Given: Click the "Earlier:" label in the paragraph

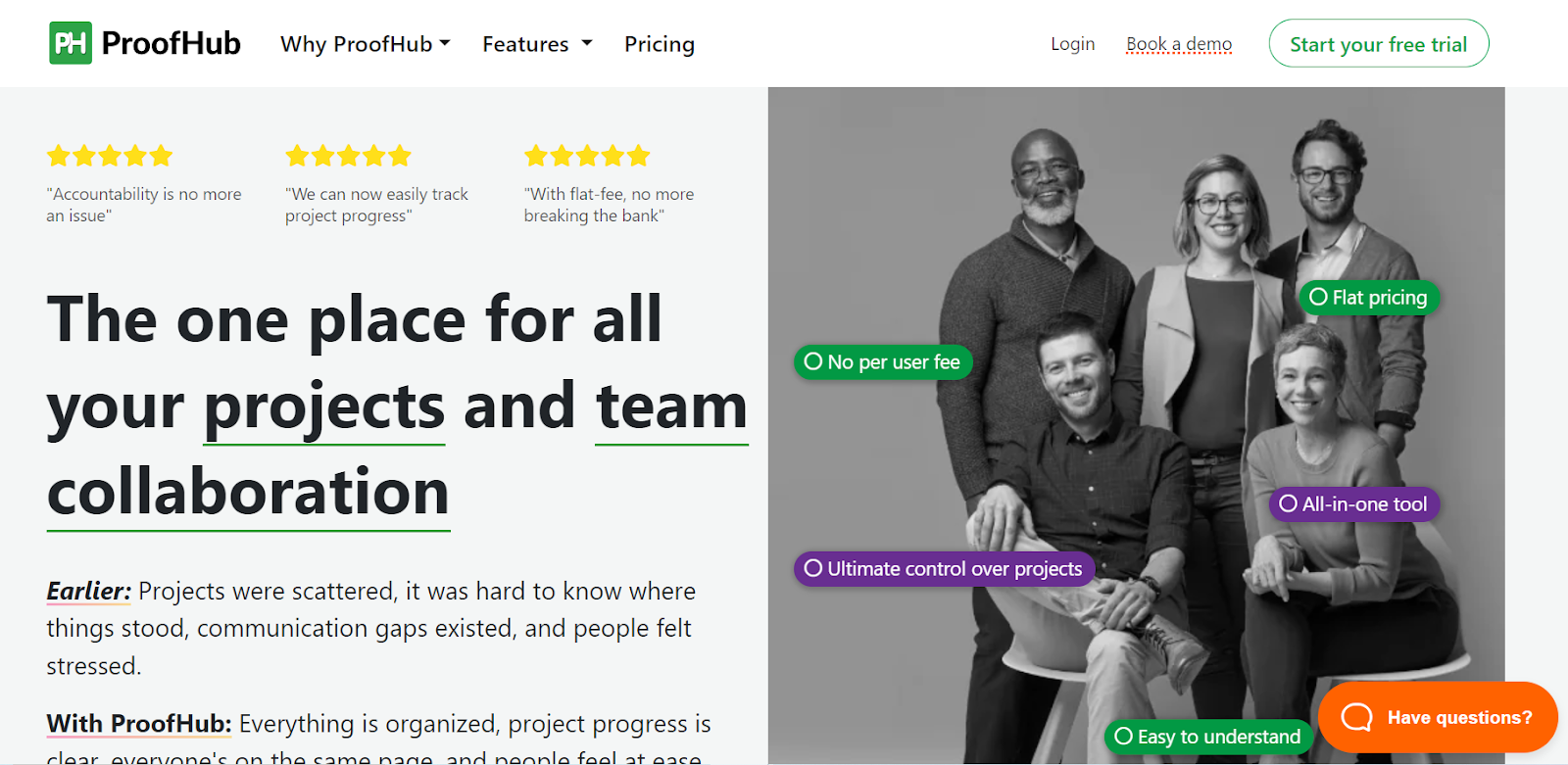Looking at the screenshot, I should (x=88, y=591).
